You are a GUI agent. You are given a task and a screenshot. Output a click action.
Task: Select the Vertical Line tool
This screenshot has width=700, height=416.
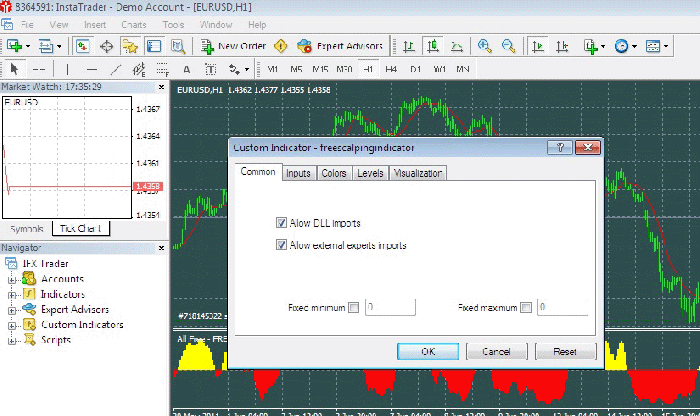[x=67, y=69]
